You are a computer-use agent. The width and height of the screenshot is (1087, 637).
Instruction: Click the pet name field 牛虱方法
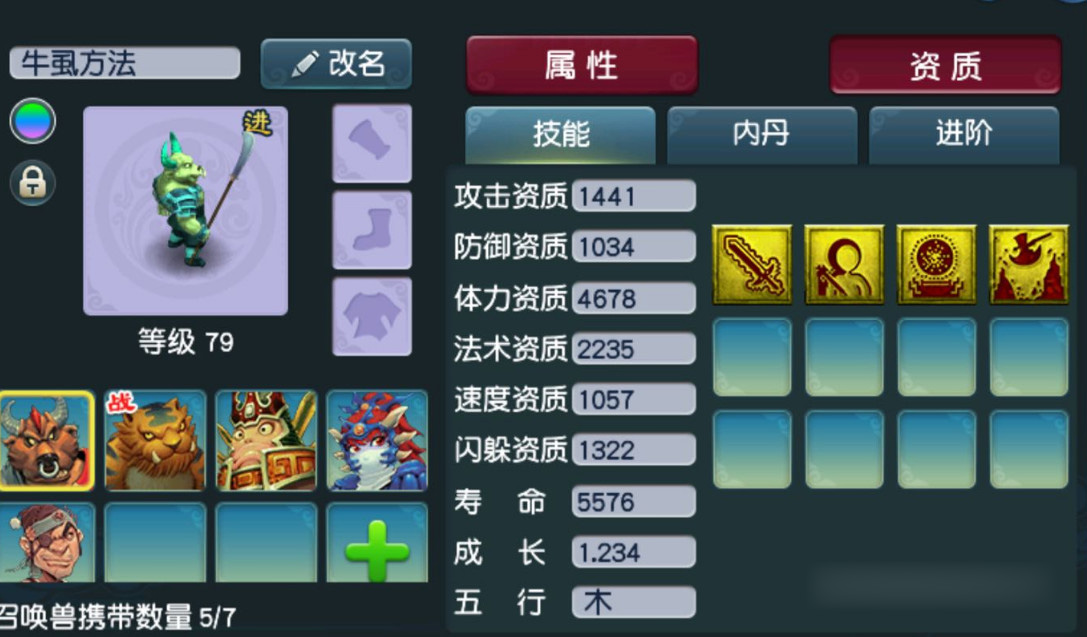coord(125,63)
